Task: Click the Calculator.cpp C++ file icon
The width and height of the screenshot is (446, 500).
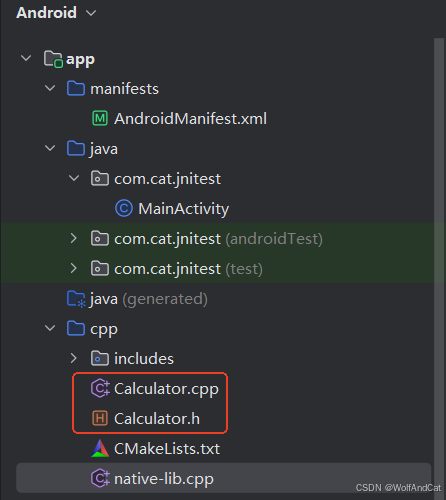Action: pyautogui.click(x=100, y=388)
